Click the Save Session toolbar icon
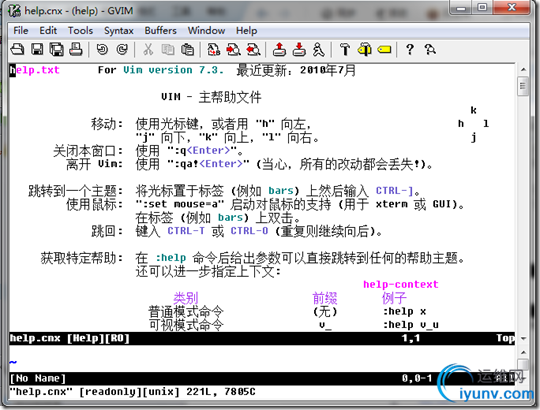The image size is (540, 410). [x=299, y=50]
